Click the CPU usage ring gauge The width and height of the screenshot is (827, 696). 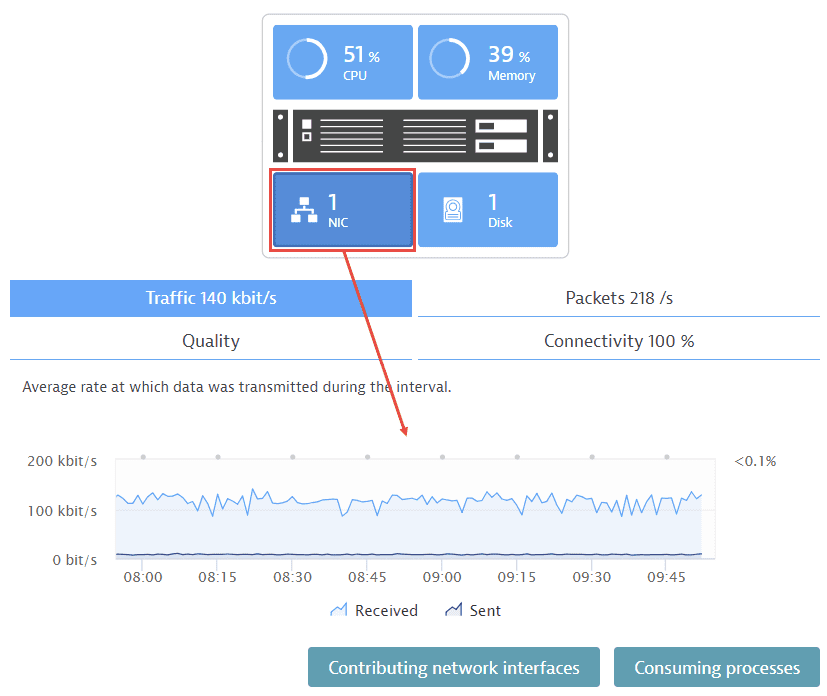(307, 59)
